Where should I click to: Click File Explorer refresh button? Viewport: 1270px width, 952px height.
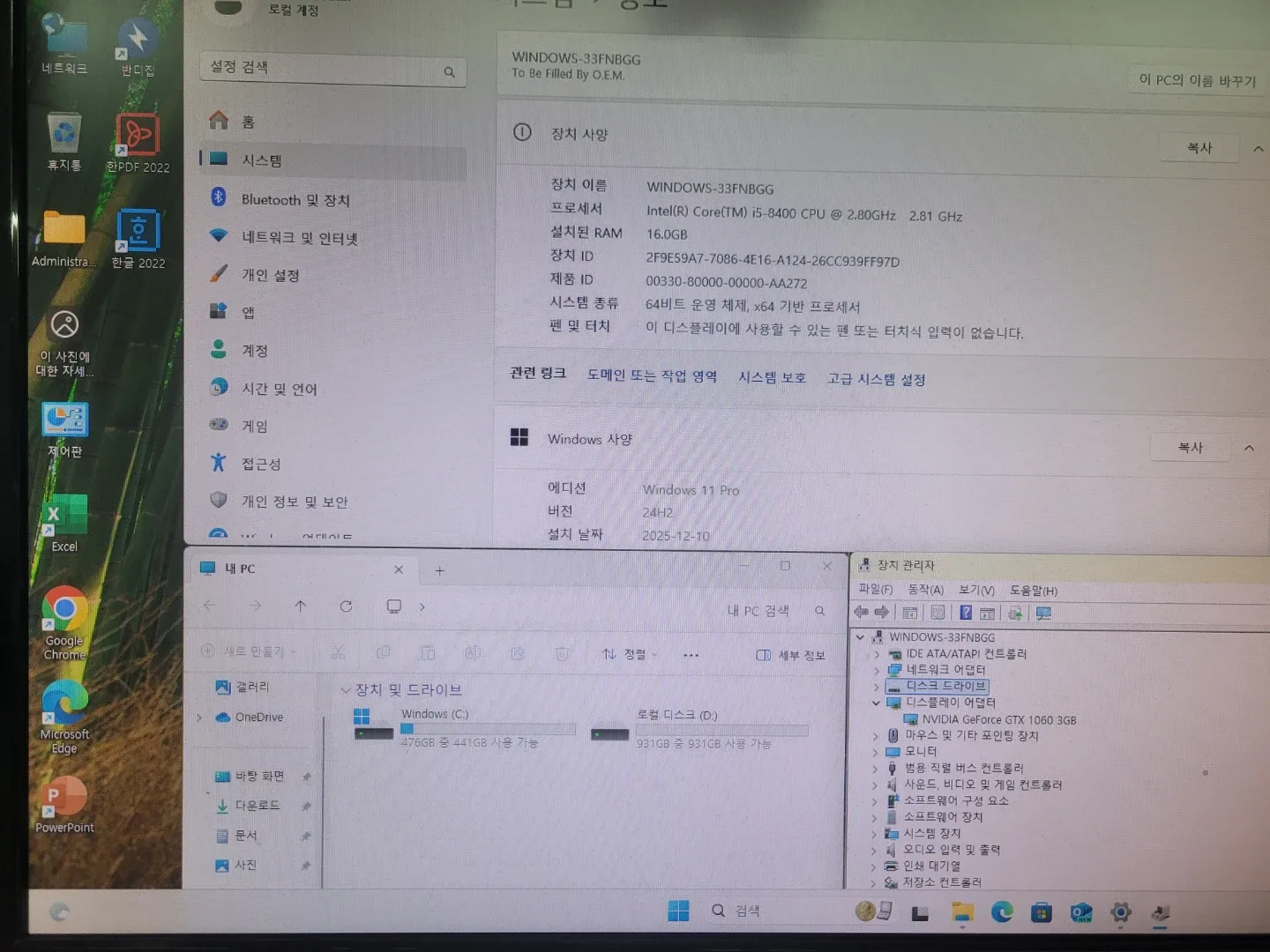[x=346, y=606]
